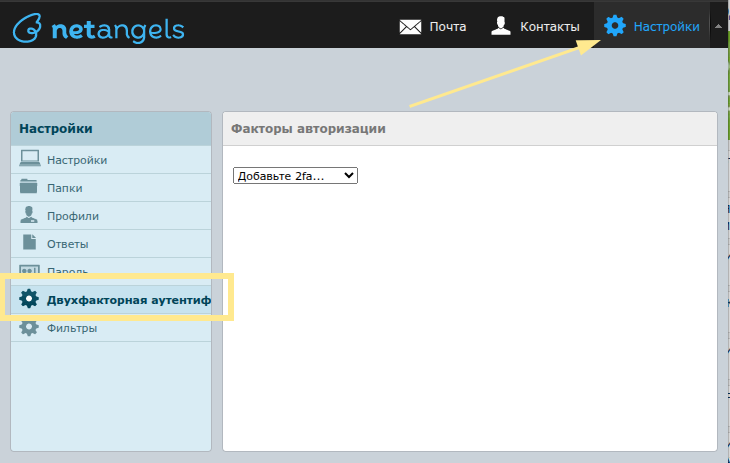The height and width of the screenshot is (463, 730).
Task: Click the gear icon beside Двухфакторная аутентификация
Action: pyautogui.click(x=29, y=299)
